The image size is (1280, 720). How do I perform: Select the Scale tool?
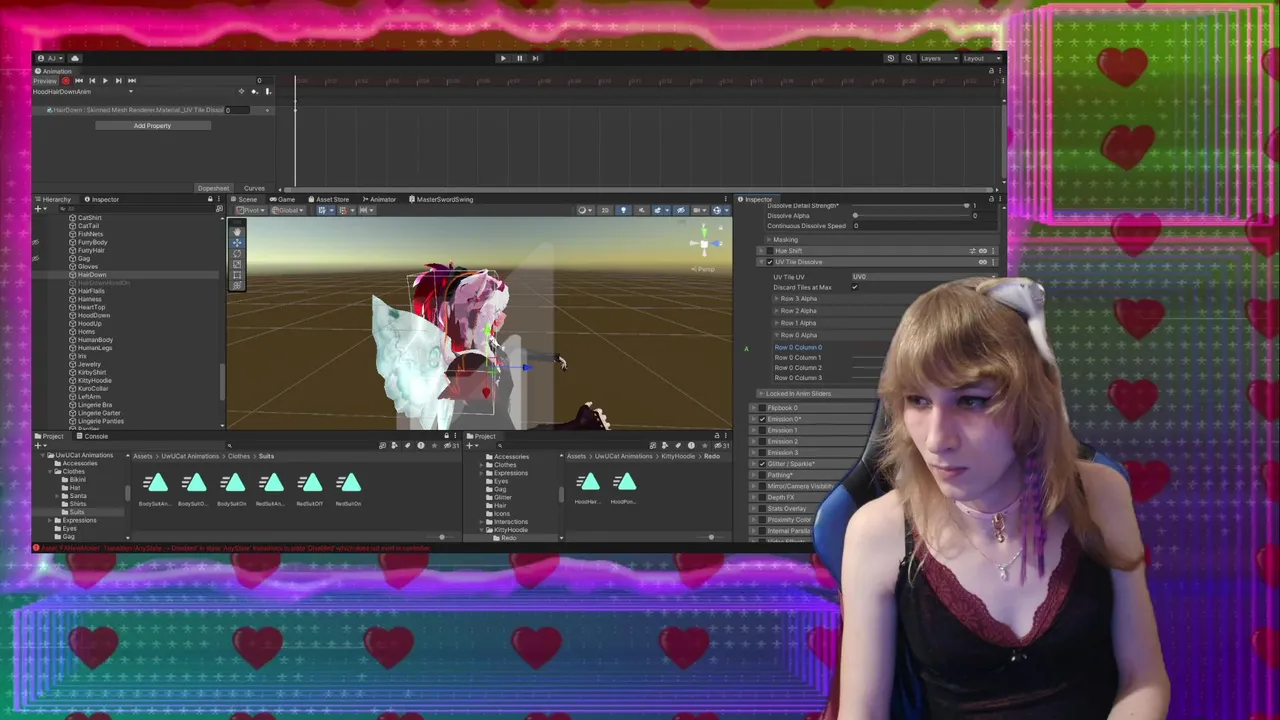click(237, 264)
